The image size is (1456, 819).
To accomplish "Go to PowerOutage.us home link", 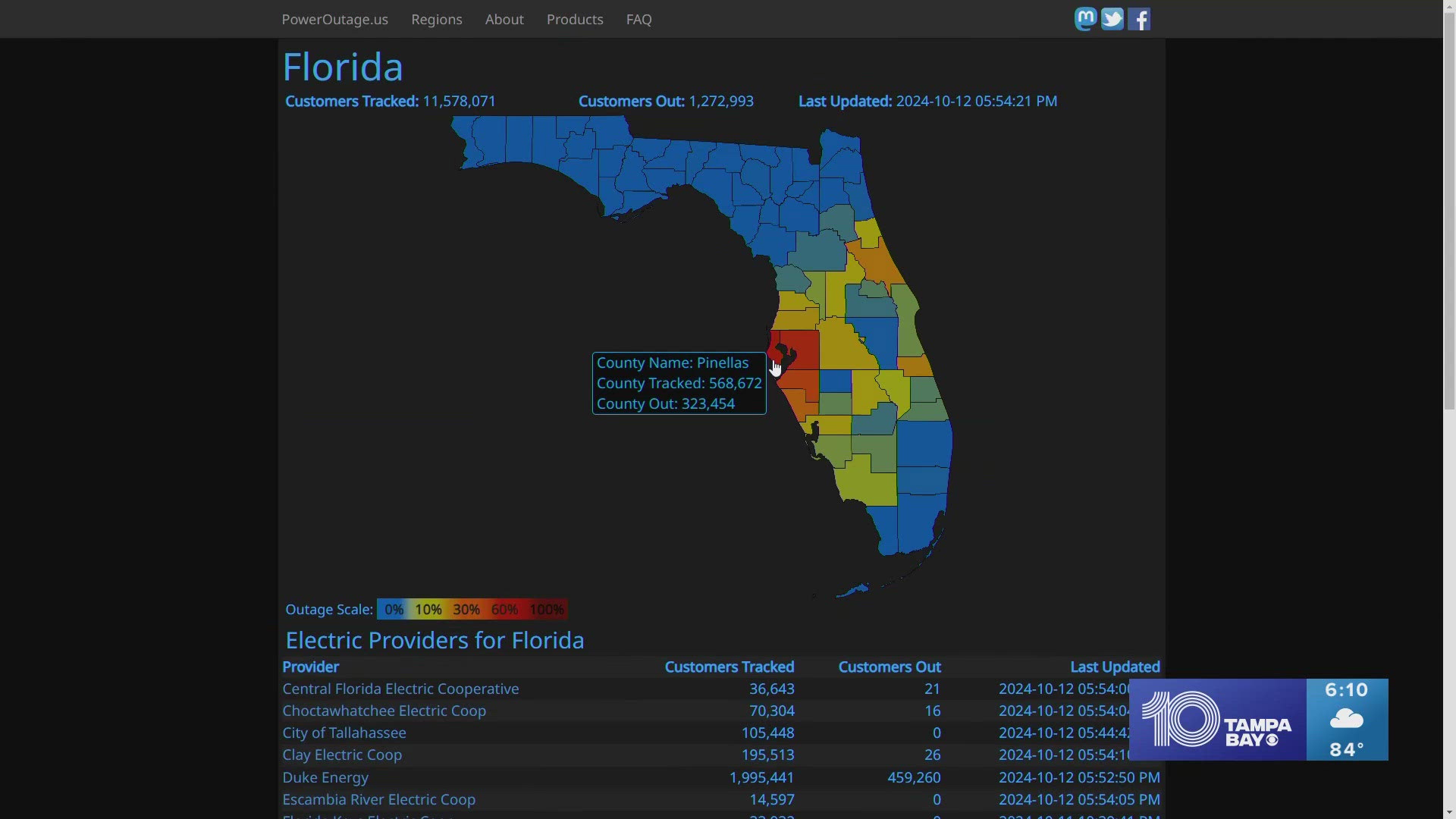I will (x=334, y=20).
